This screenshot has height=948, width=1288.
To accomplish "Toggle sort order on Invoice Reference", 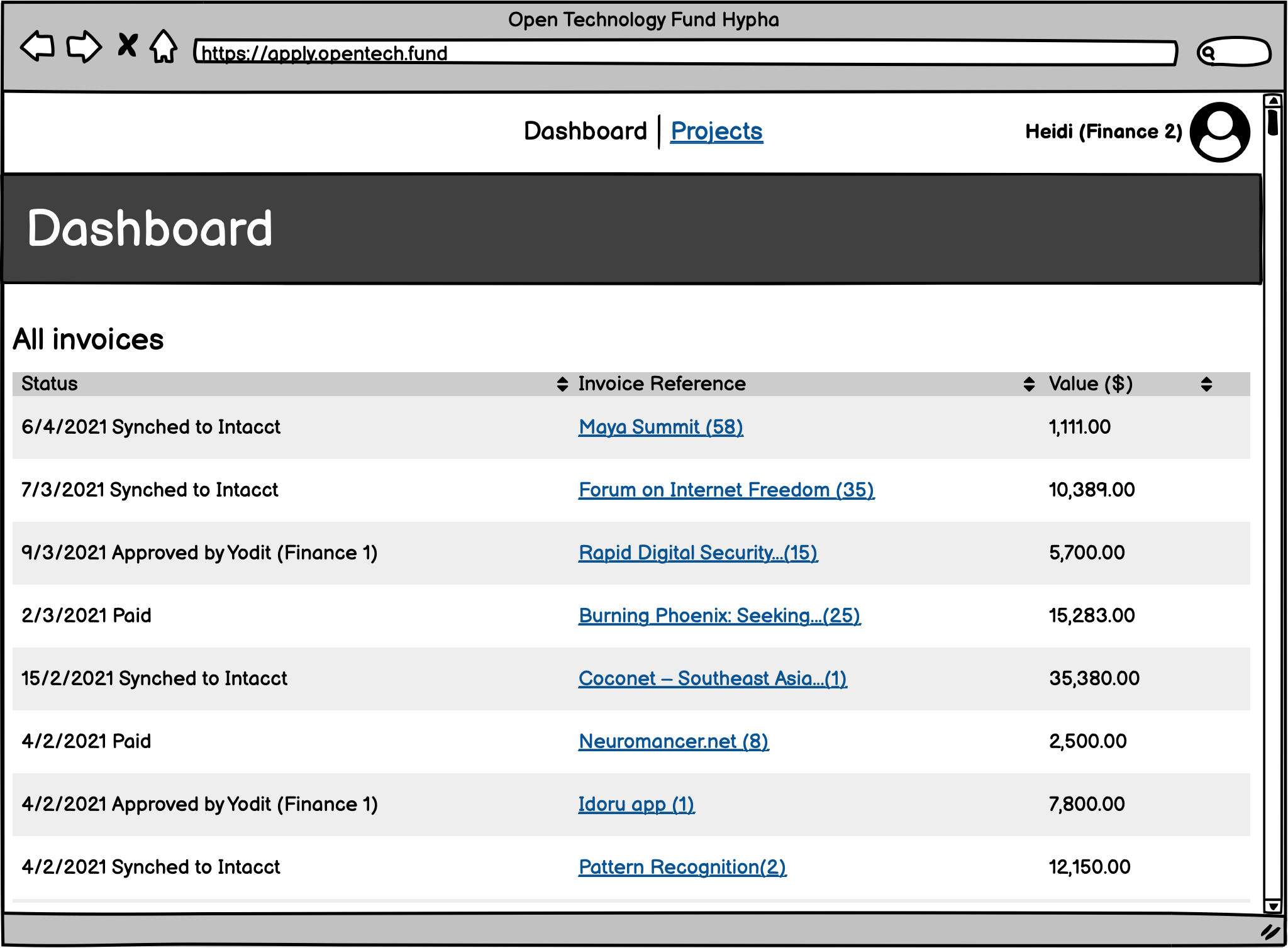I will pyautogui.click(x=1030, y=383).
